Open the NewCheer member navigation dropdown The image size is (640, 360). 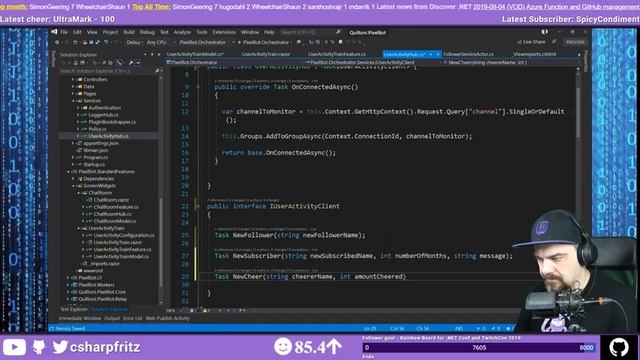tap(511, 62)
